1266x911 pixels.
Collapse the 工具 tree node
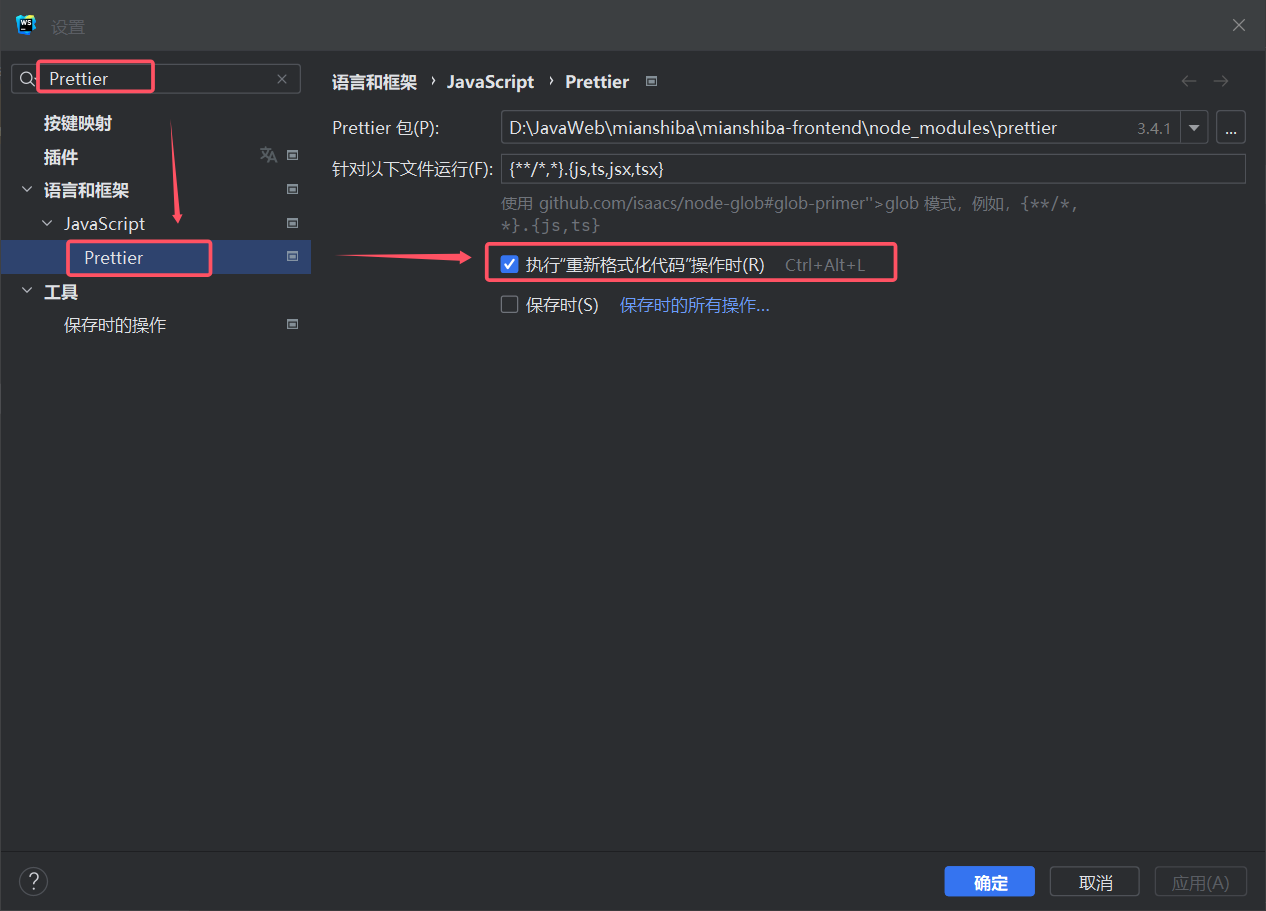pos(27,292)
